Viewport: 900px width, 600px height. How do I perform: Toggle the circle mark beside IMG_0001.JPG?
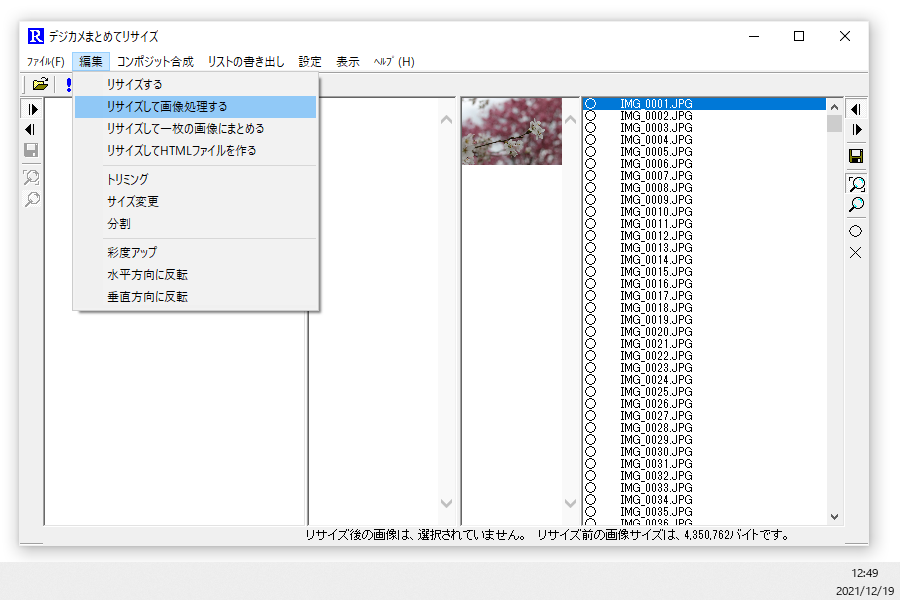tap(591, 104)
